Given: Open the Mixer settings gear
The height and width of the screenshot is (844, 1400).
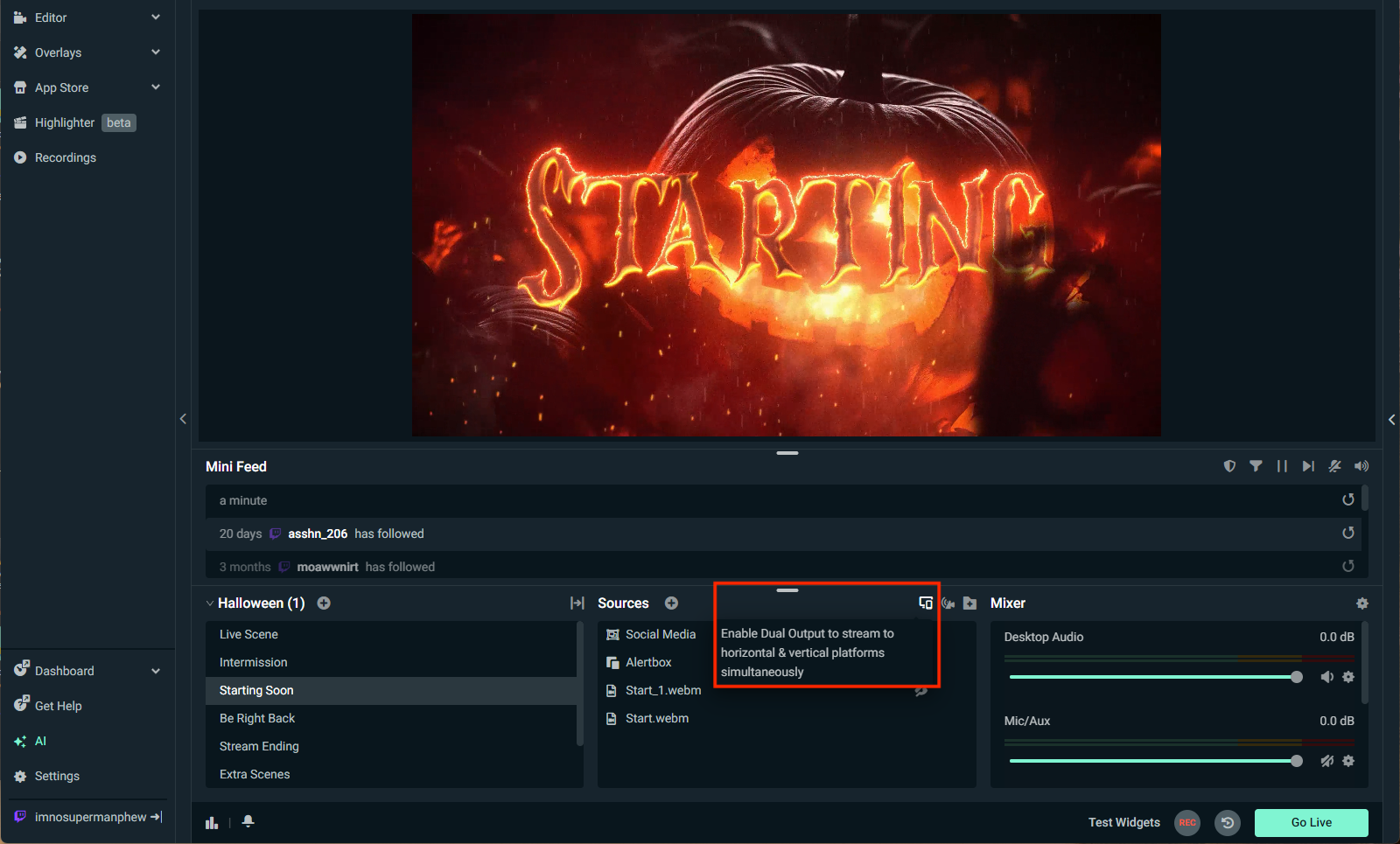Looking at the screenshot, I should (1361, 603).
